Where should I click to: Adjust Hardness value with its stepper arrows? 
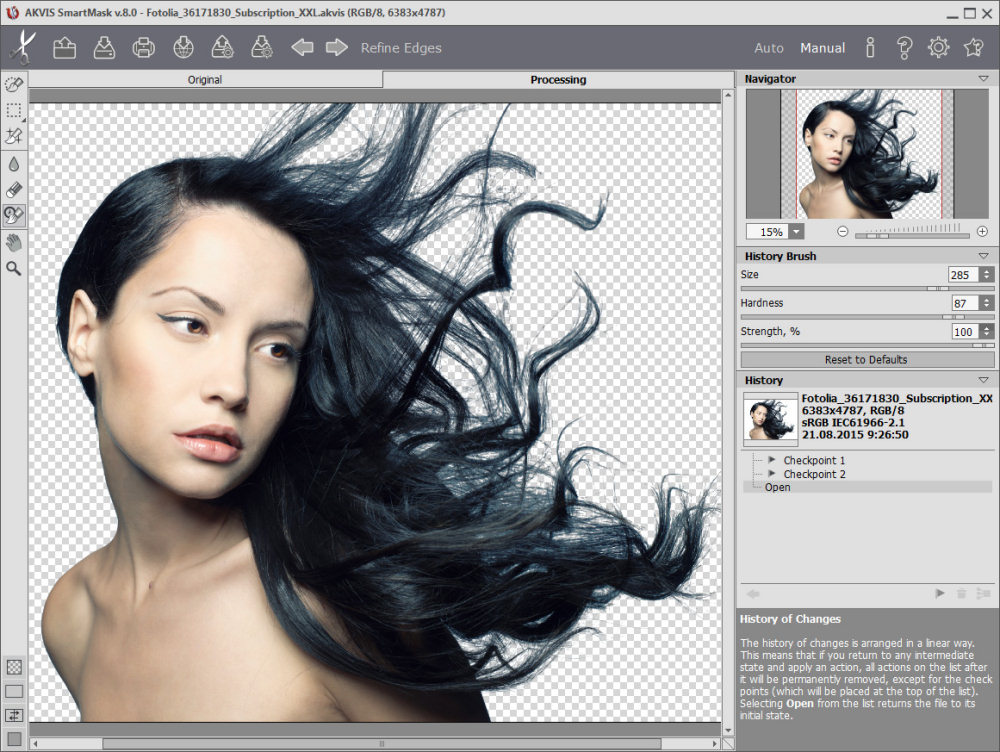[x=987, y=303]
